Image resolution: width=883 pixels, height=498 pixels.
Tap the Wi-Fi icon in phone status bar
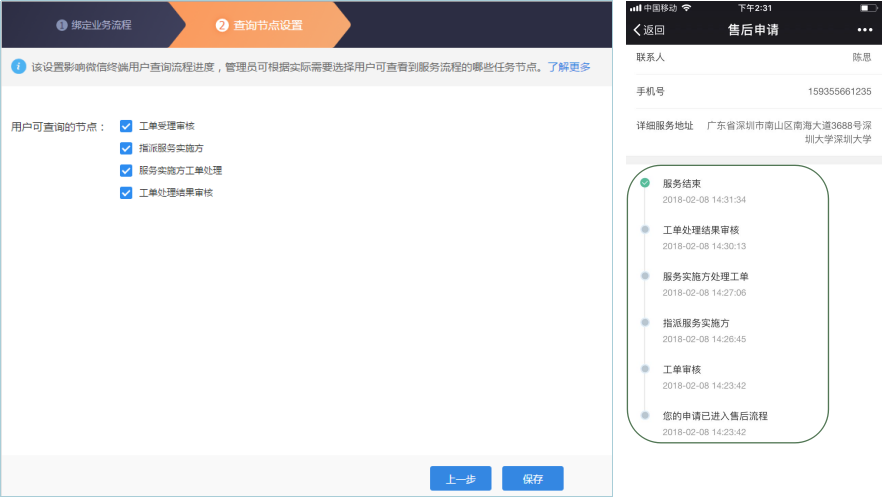point(686,8)
